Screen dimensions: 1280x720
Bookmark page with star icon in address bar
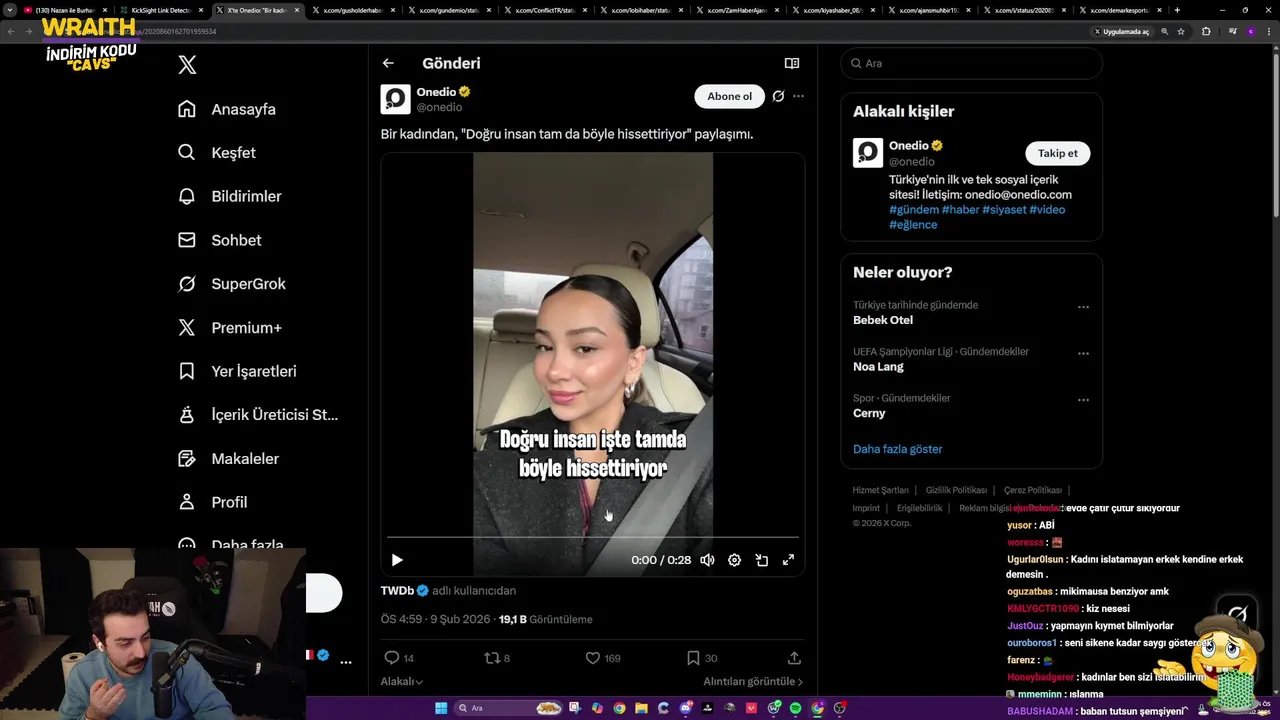[x=1181, y=31]
